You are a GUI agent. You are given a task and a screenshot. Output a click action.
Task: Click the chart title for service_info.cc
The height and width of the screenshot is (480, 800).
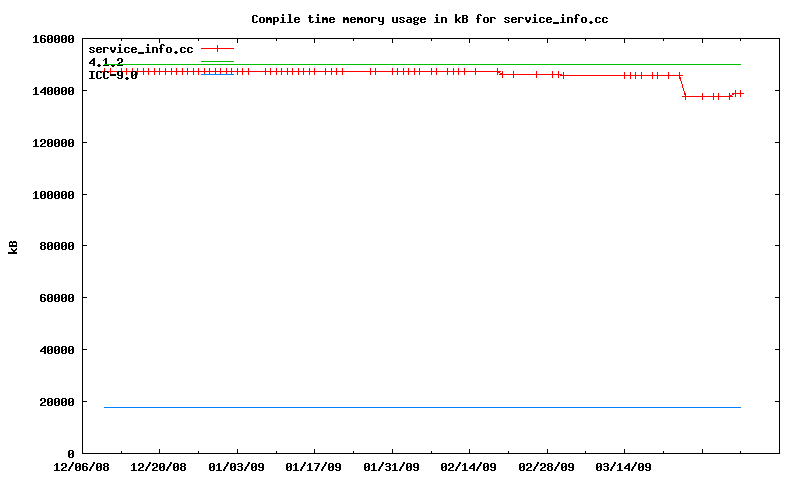tap(429, 19)
